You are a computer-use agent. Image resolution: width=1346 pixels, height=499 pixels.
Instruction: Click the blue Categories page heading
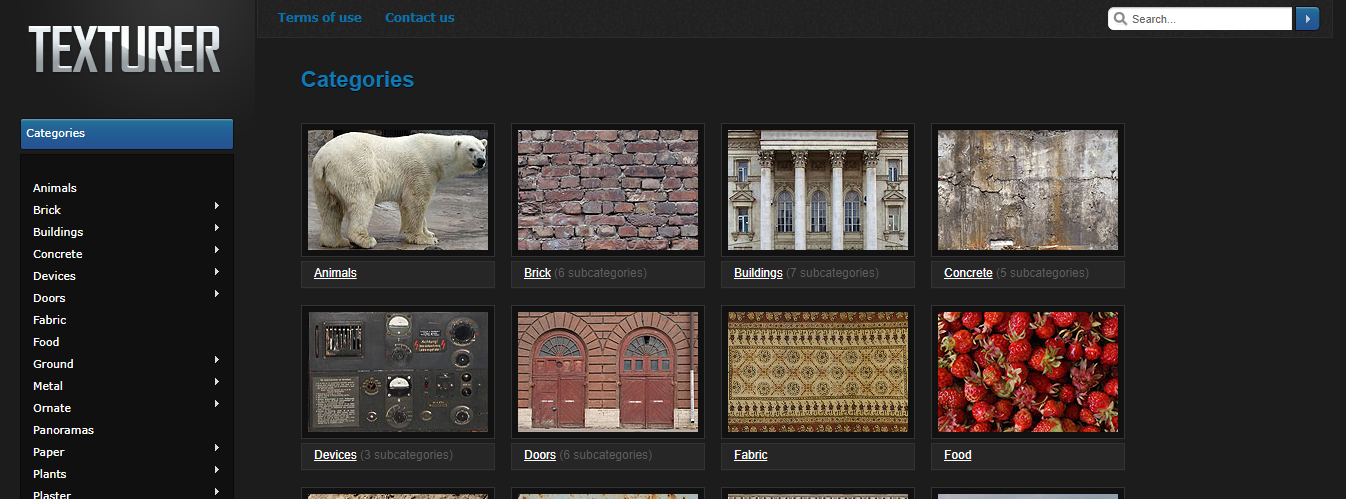(x=357, y=80)
